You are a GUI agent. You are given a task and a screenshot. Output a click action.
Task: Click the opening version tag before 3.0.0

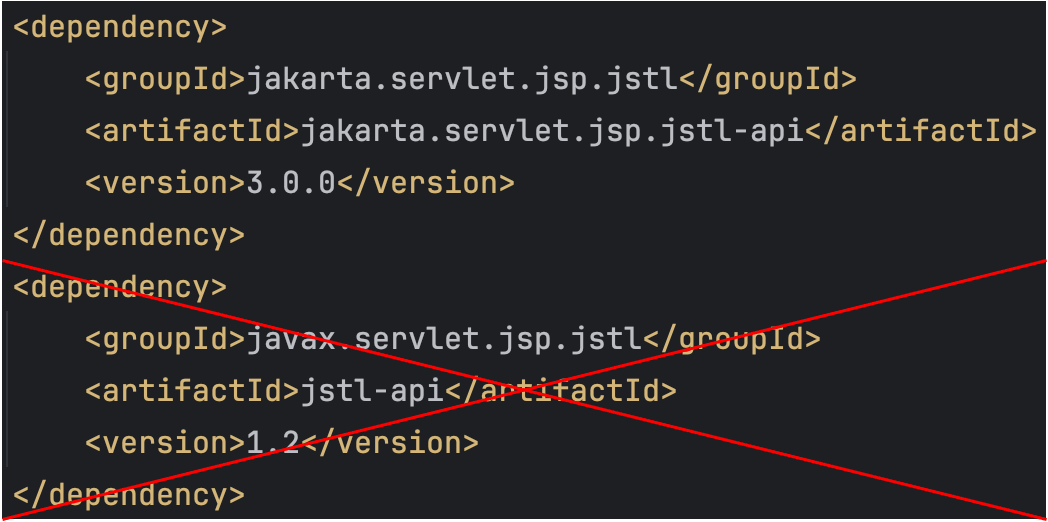pyautogui.click(x=166, y=183)
